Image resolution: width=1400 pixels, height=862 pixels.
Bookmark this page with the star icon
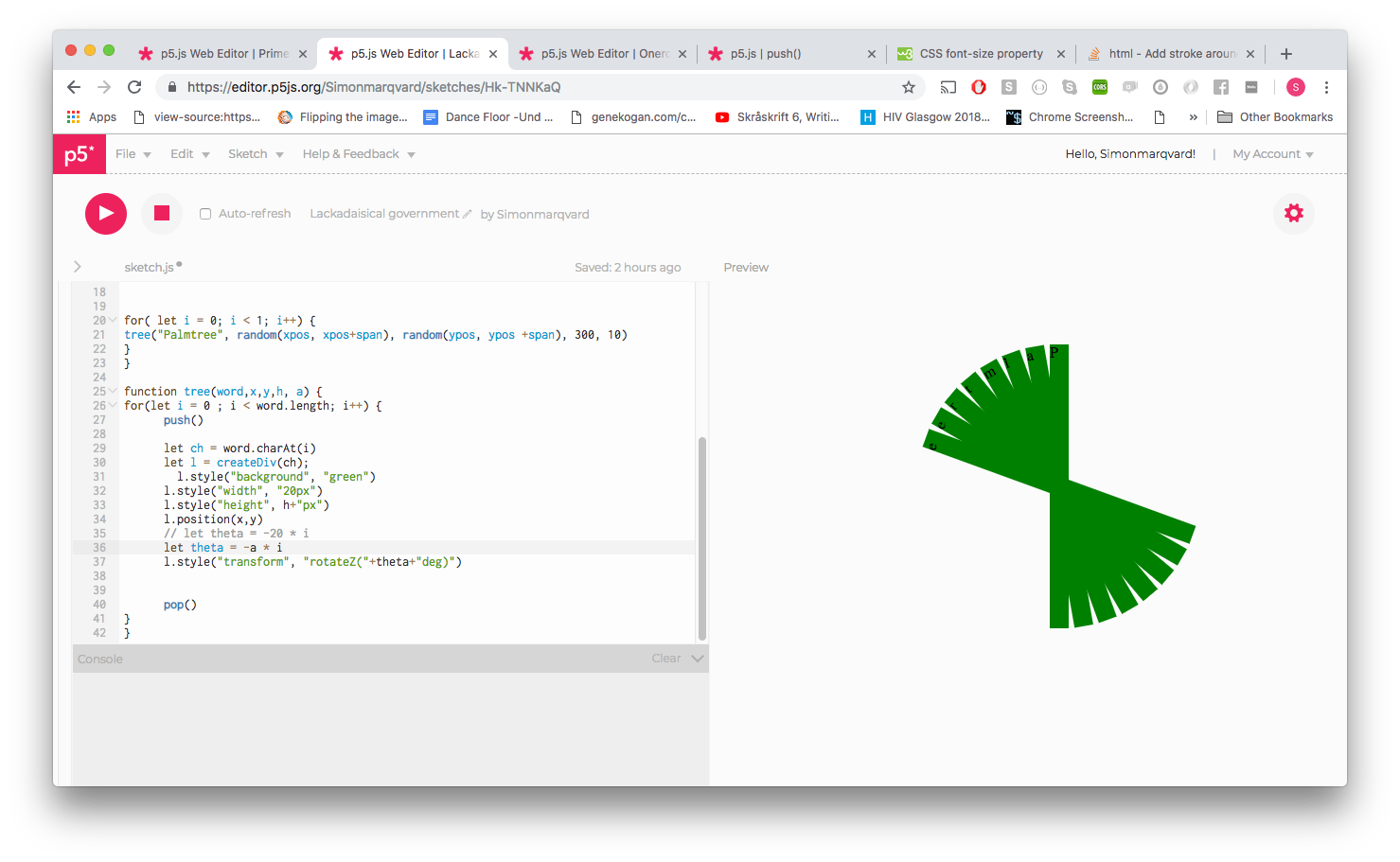909,87
